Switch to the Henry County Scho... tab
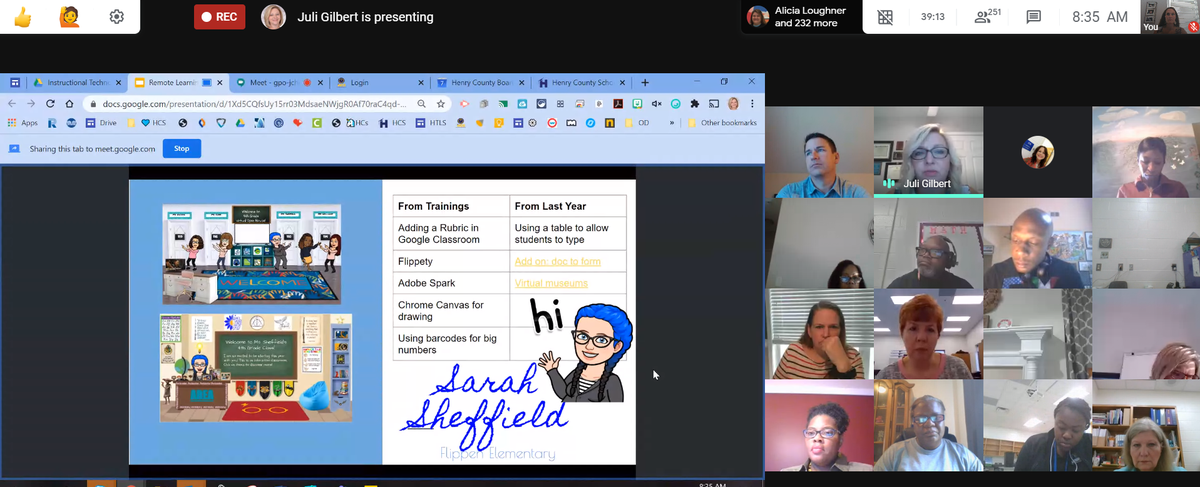This screenshot has height=487, width=1200. click(582, 82)
